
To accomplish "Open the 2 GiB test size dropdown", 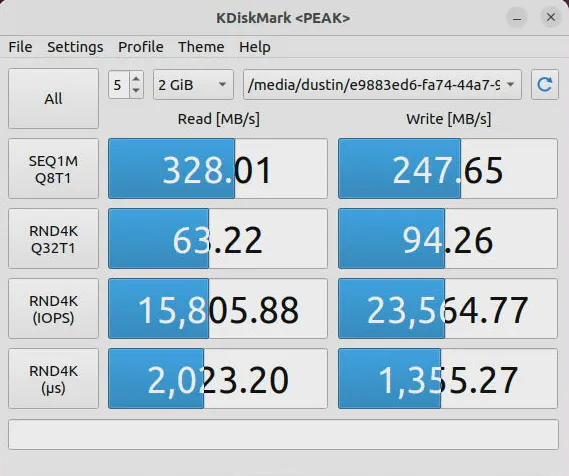I will click(193, 85).
